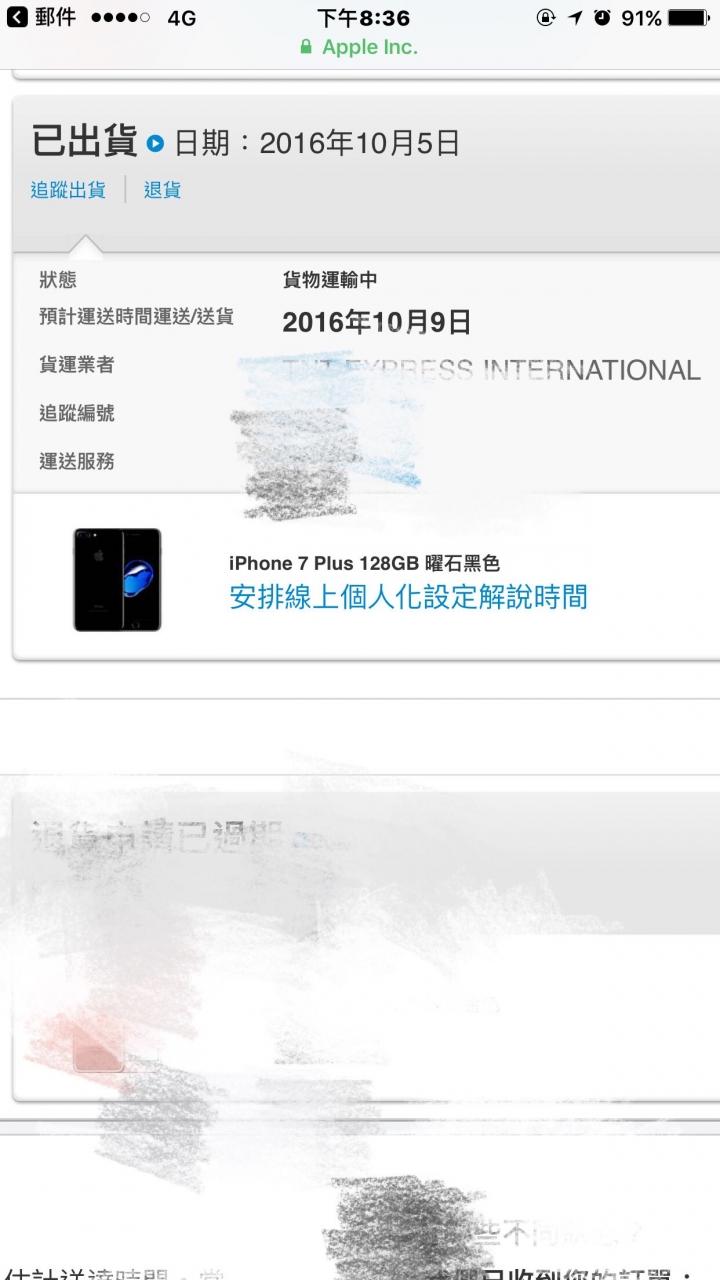Tap the Apple Inc. address bar
720x1280 pixels.
coord(360,47)
